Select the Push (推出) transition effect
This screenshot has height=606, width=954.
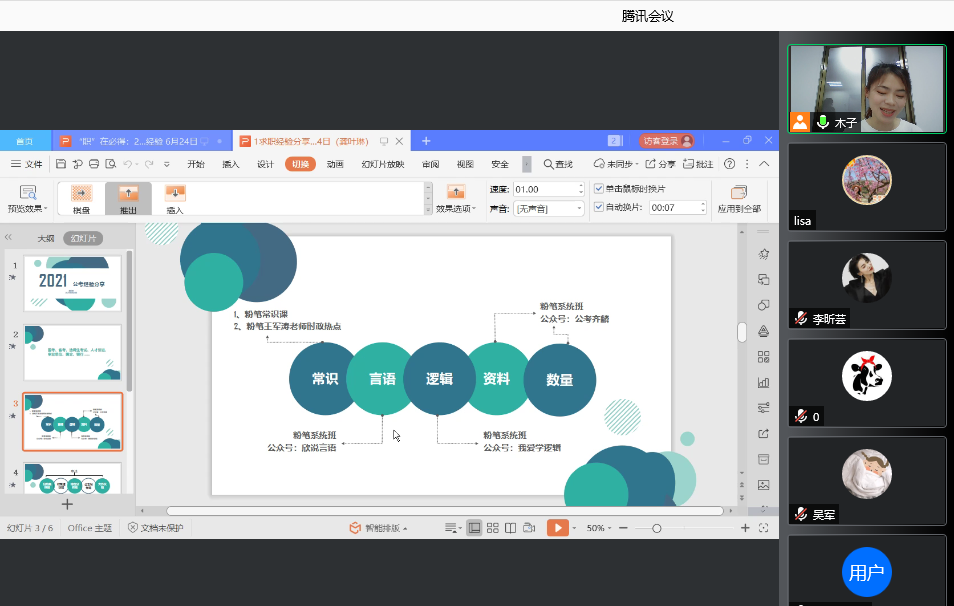pyautogui.click(x=128, y=198)
